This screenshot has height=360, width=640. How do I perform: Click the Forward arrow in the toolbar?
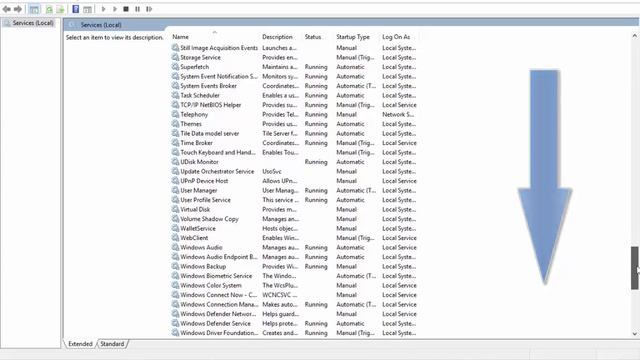tap(18, 9)
